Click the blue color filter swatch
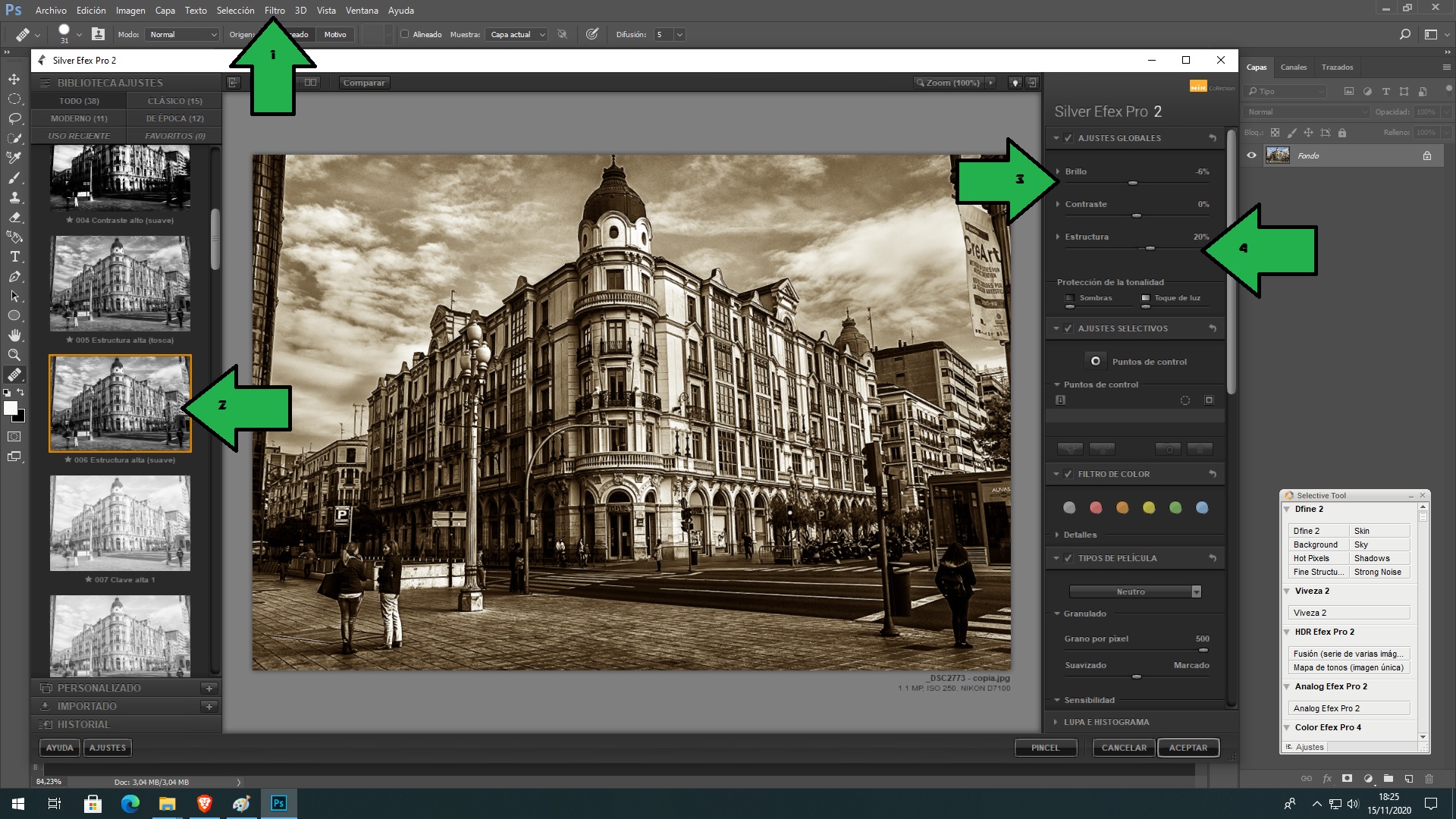The image size is (1456, 819). [x=1201, y=508]
